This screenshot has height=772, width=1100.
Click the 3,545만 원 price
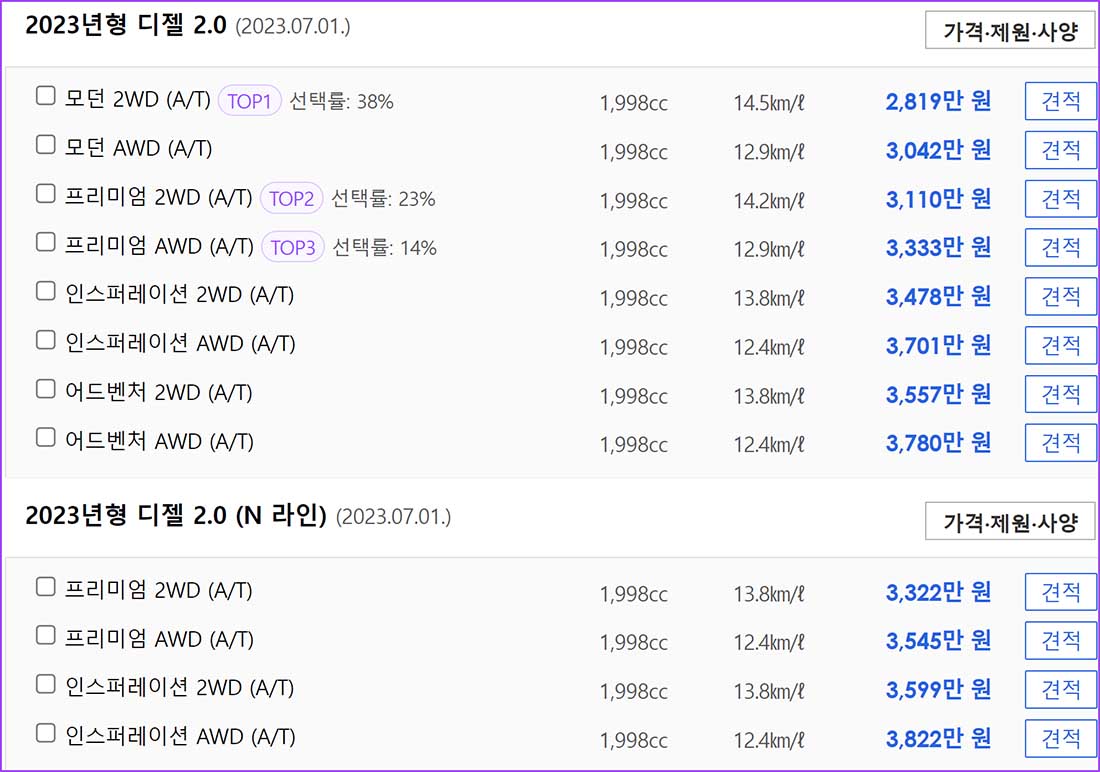[938, 641]
